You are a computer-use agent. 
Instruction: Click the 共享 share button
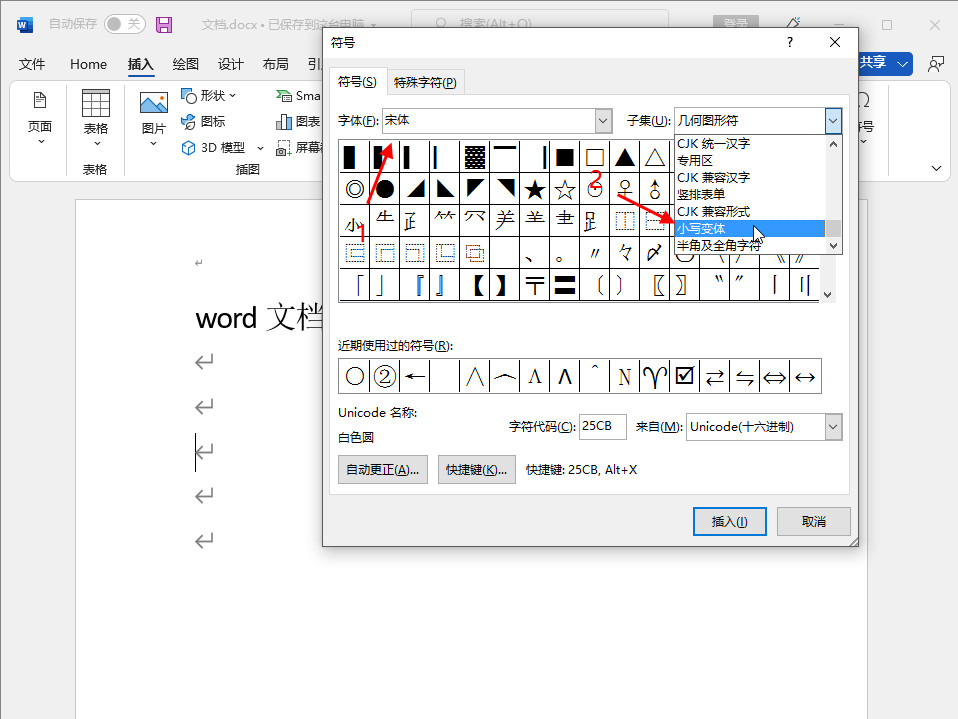(x=885, y=63)
